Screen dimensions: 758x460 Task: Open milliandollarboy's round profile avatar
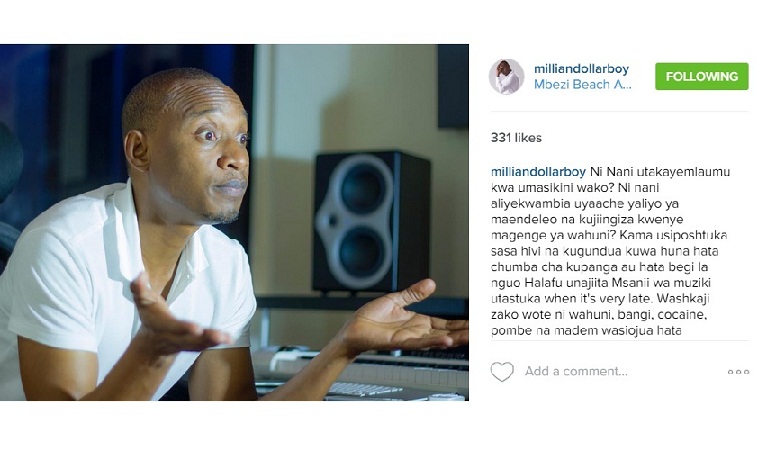point(507,76)
